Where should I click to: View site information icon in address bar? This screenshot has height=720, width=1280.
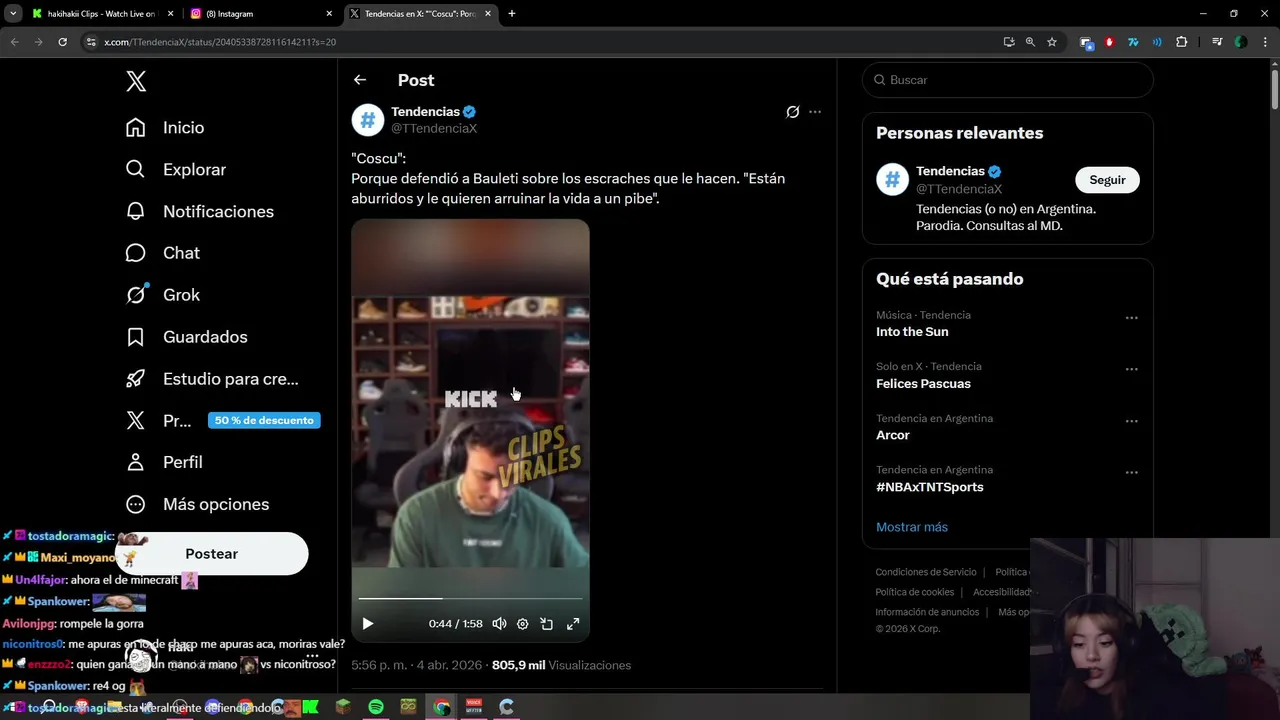pos(90,42)
